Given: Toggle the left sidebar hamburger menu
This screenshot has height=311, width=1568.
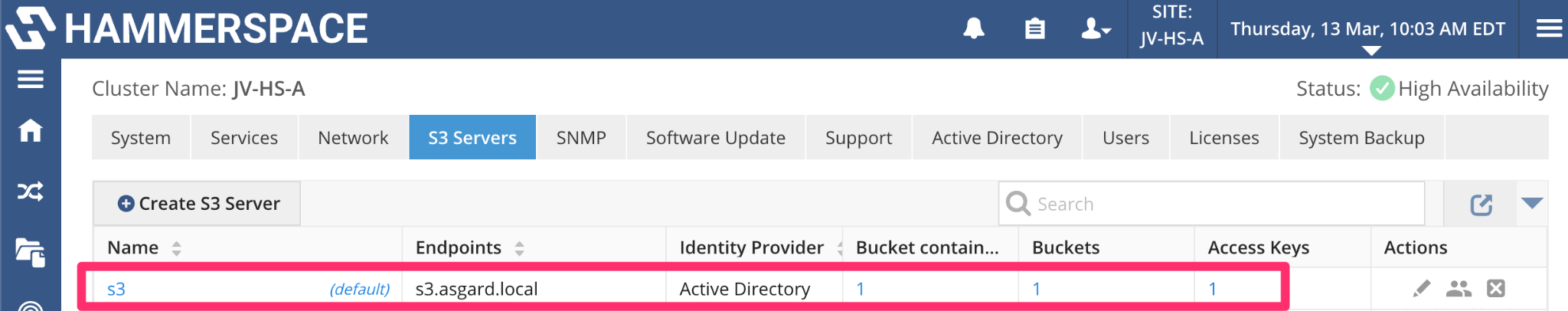Looking at the screenshot, I should [31, 79].
